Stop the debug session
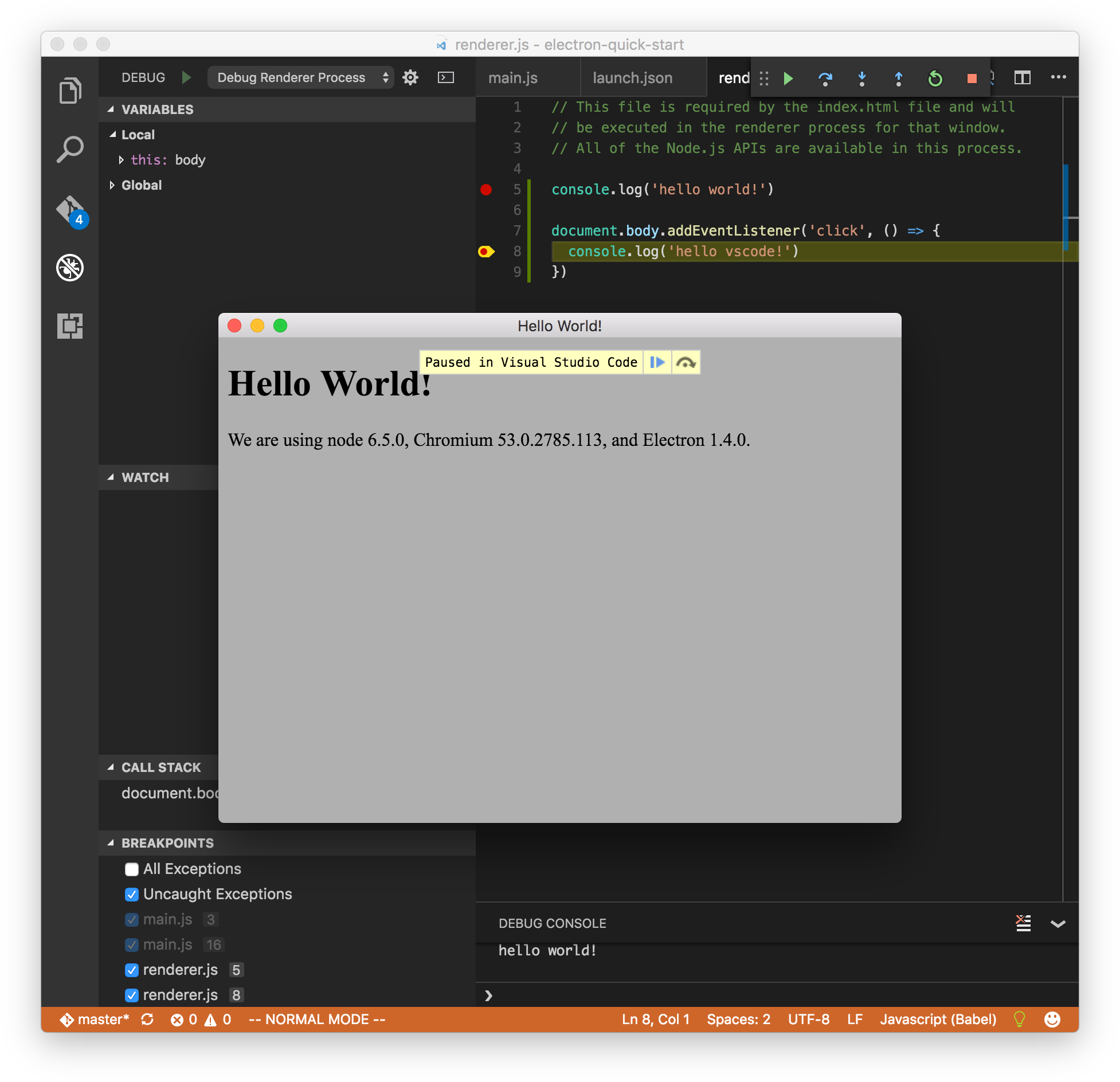This screenshot has width=1120, height=1082. [972, 79]
